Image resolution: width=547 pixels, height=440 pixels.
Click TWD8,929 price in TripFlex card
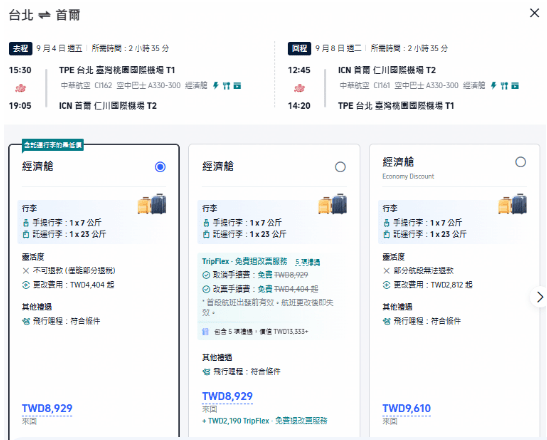tap(227, 396)
